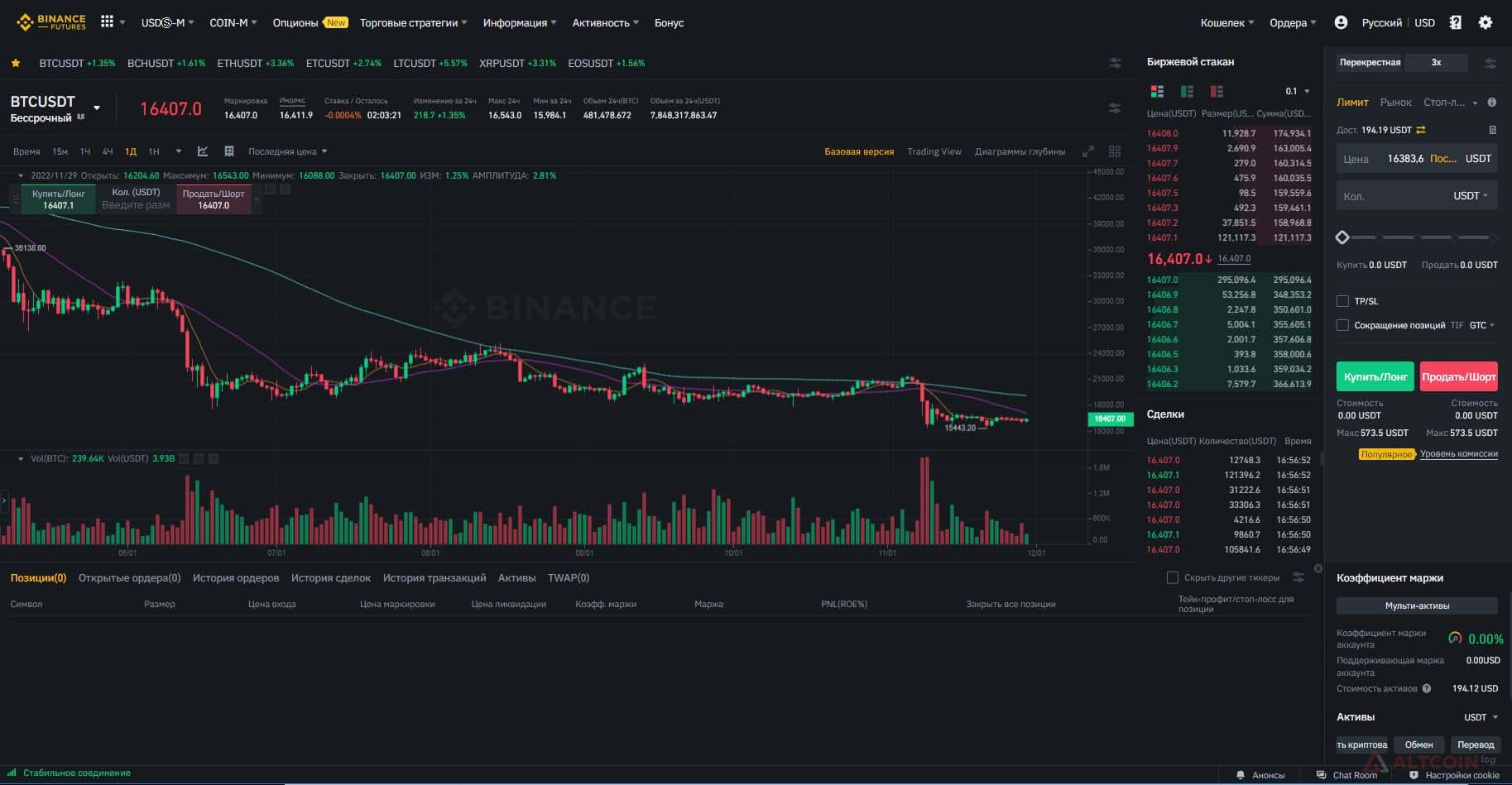
Task: Click the favorites star icon
Action: pyautogui.click(x=16, y=63)
